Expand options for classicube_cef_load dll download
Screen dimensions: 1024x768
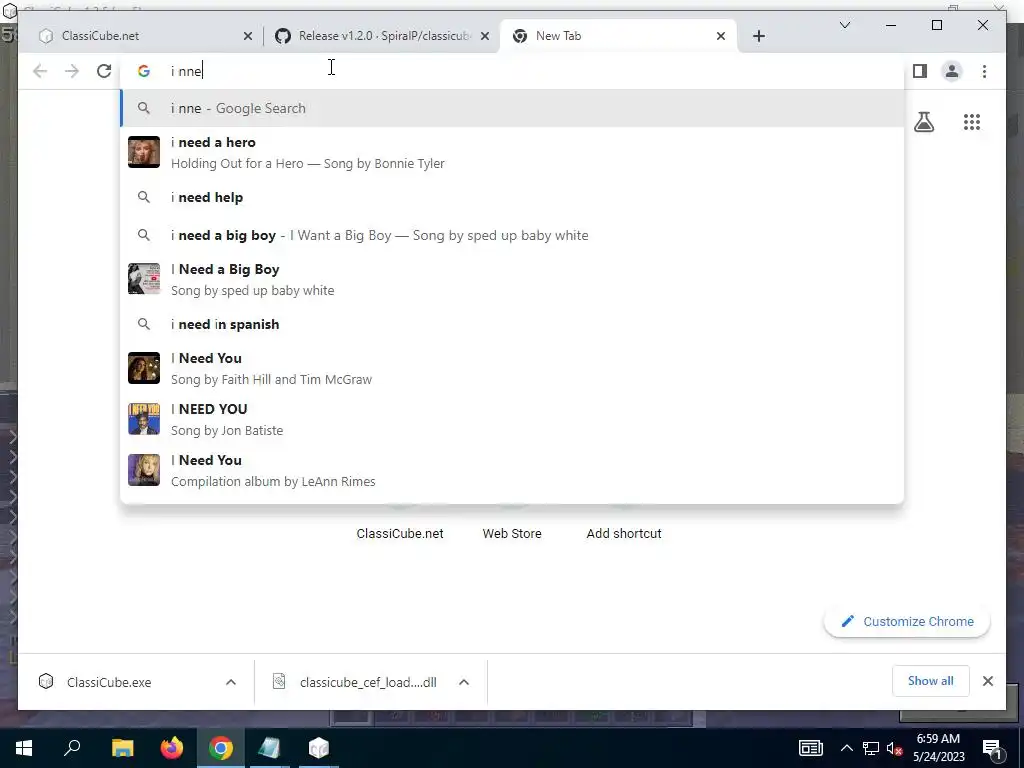pyautogui.click(x=464, y=682)
